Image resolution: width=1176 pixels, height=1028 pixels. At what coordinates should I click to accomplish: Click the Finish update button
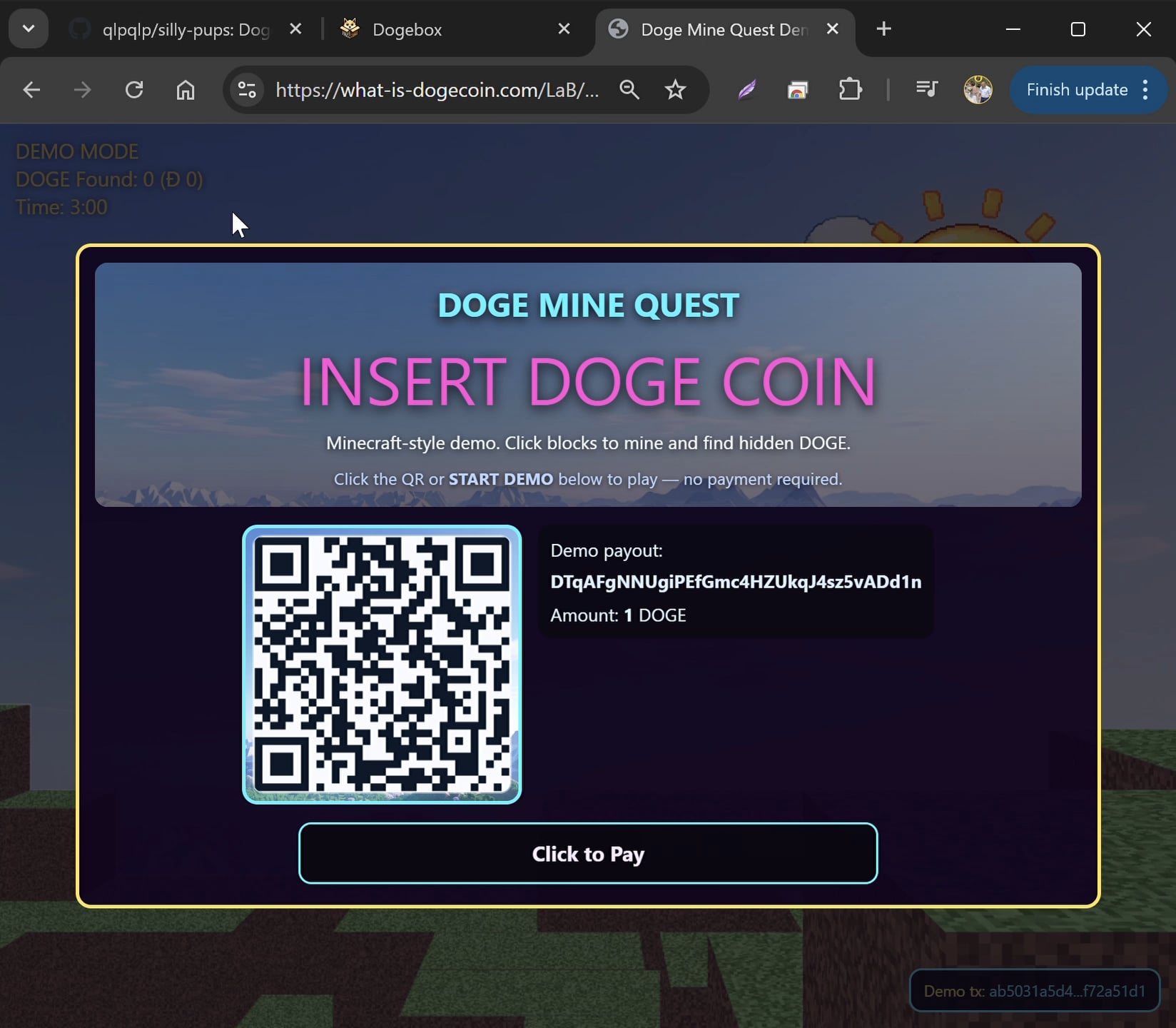point(1076,90)
